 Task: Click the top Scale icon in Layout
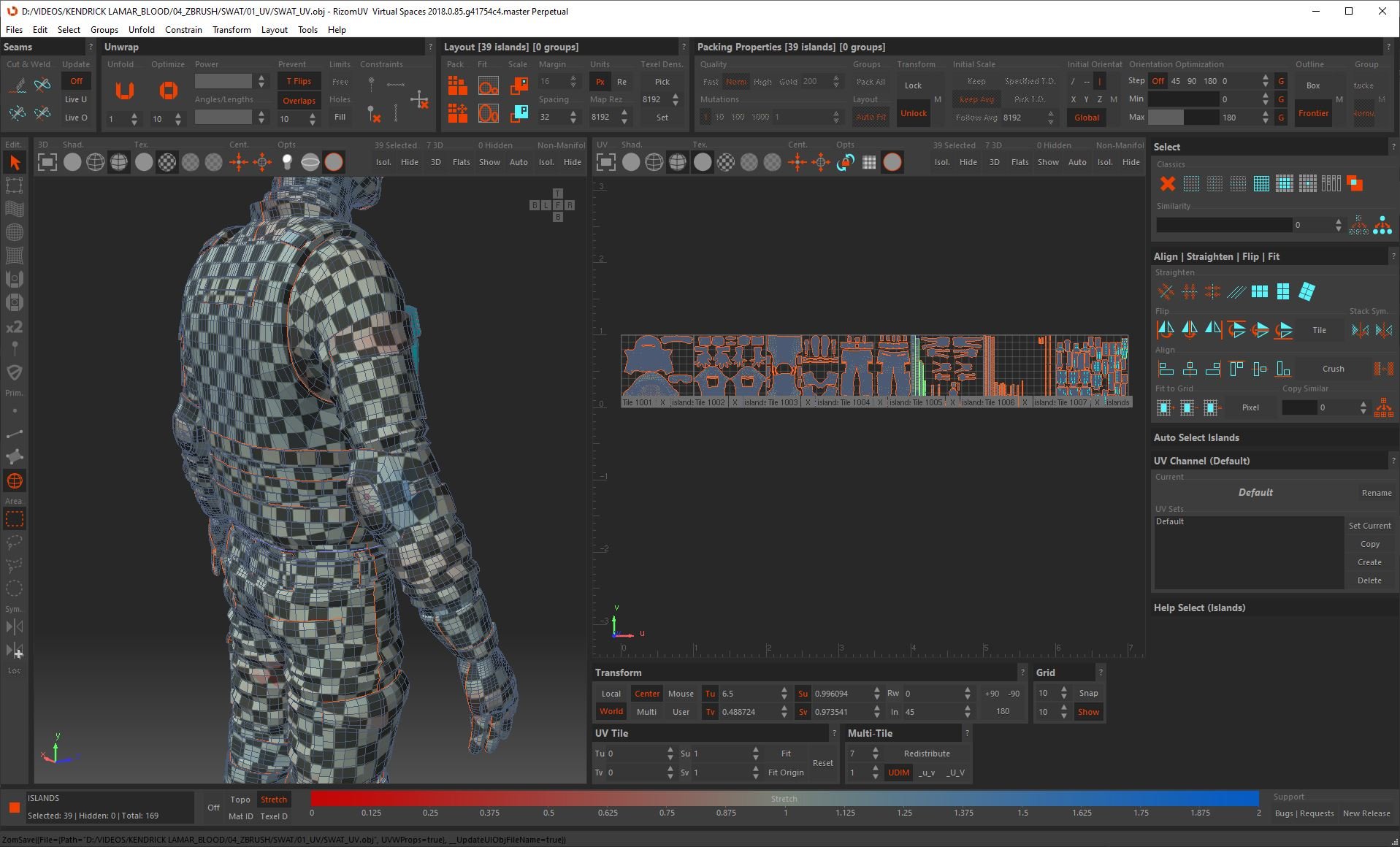[x=519, y=85]
